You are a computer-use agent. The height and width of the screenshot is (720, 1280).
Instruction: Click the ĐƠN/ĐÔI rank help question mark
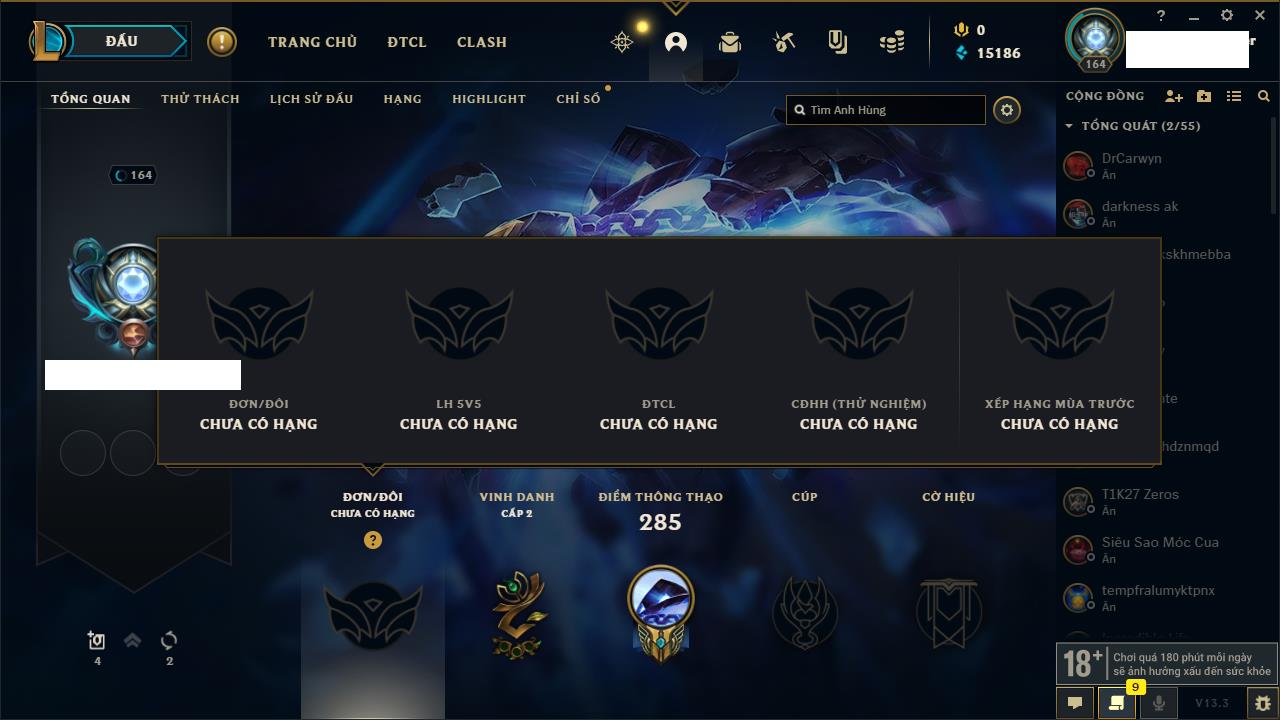[x=373, y=540]
